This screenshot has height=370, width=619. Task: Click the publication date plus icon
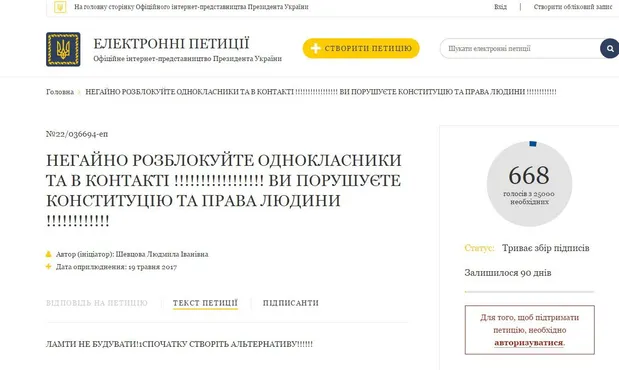point(49,267)
